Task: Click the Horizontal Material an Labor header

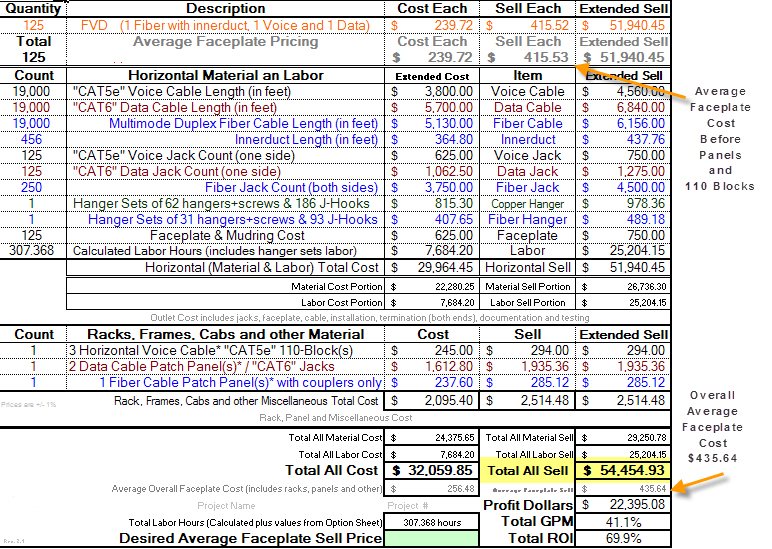Action: tap(225, 75)
